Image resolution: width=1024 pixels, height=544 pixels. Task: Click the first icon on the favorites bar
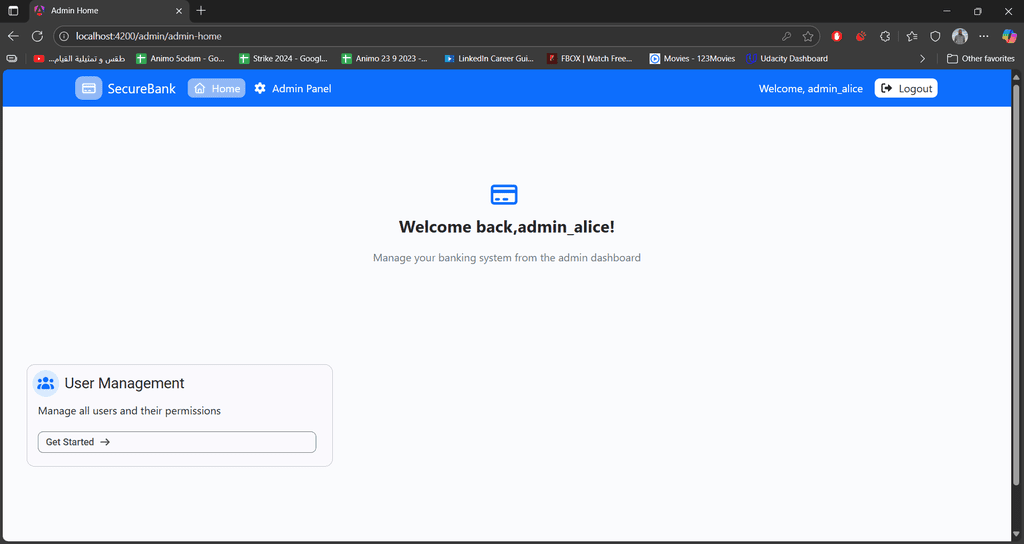point(12,59)
